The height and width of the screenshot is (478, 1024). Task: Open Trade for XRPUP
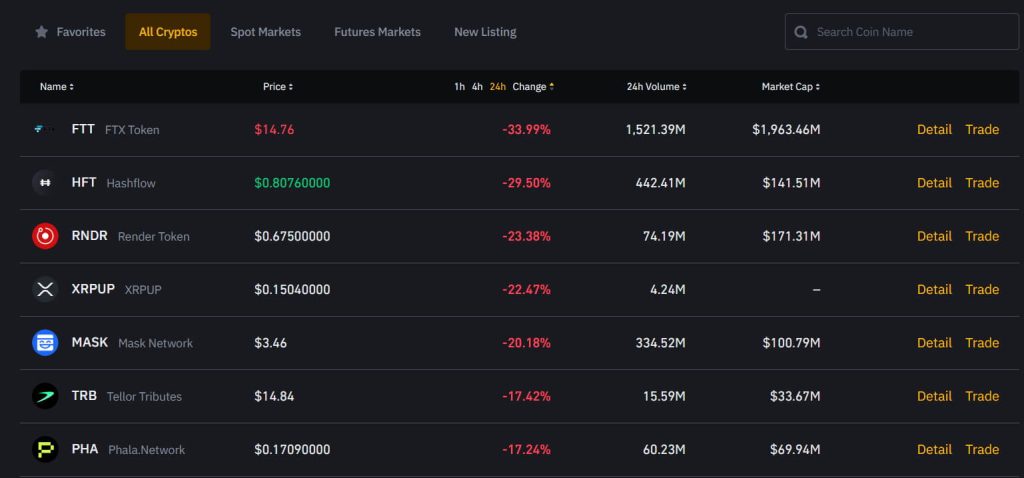click(x=982, y=289)
